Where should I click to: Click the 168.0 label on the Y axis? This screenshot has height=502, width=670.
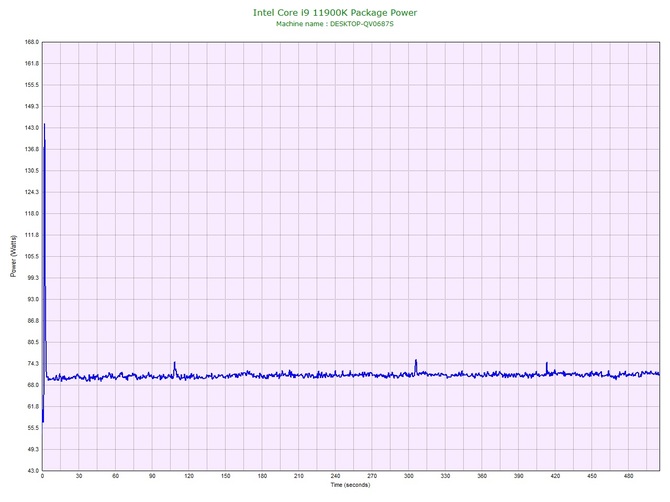pos(30,42)
